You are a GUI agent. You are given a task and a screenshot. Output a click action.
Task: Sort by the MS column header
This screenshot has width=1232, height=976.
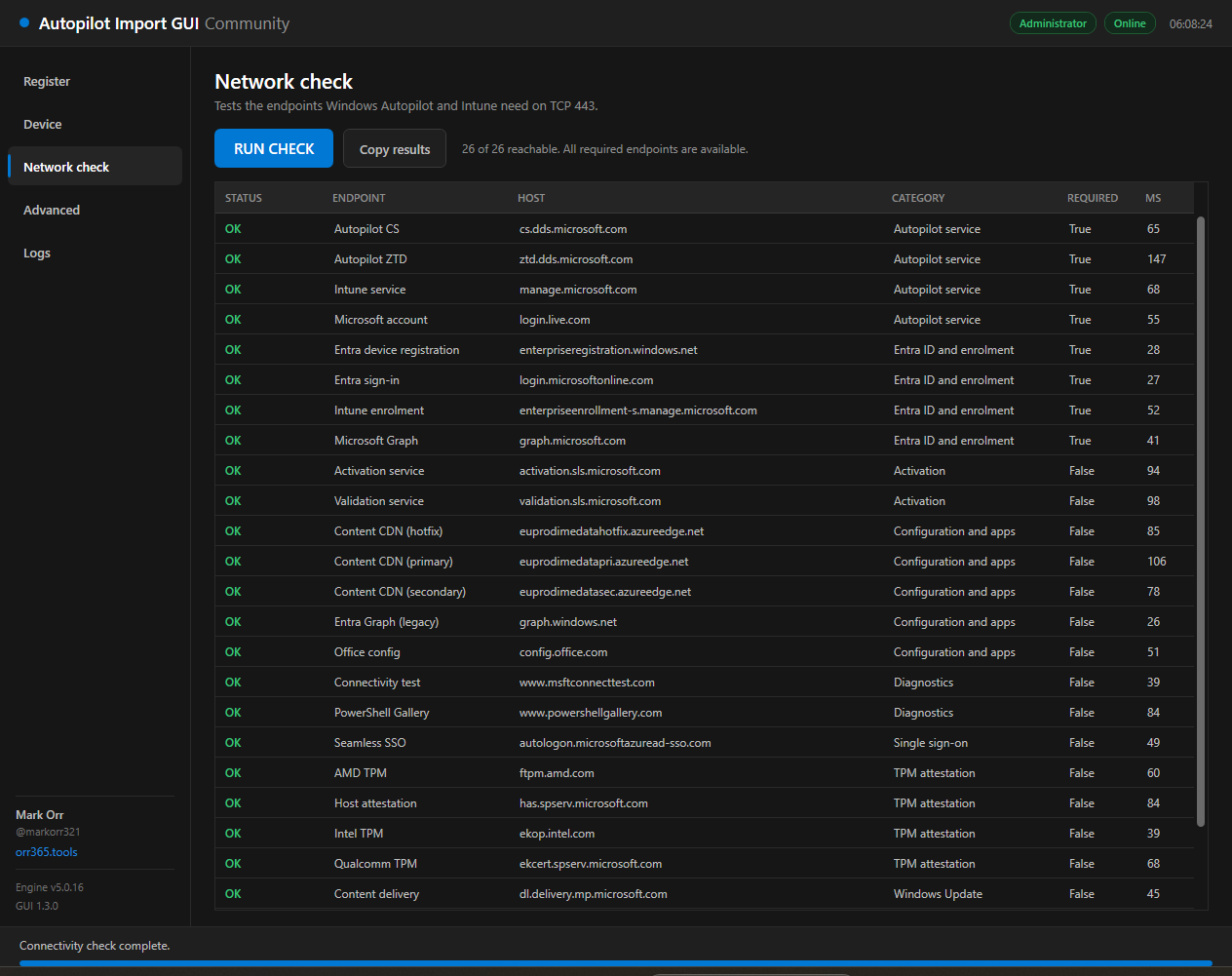pos(1153,198)
